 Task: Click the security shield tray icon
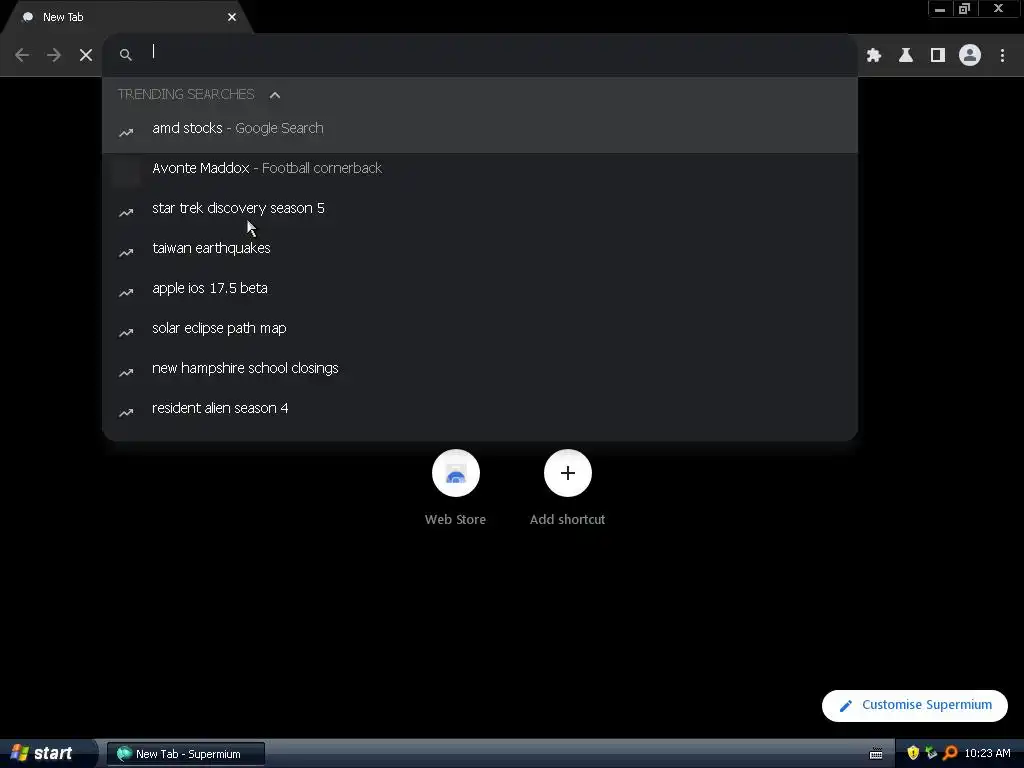pyautogui.click(x=913, y=753)
